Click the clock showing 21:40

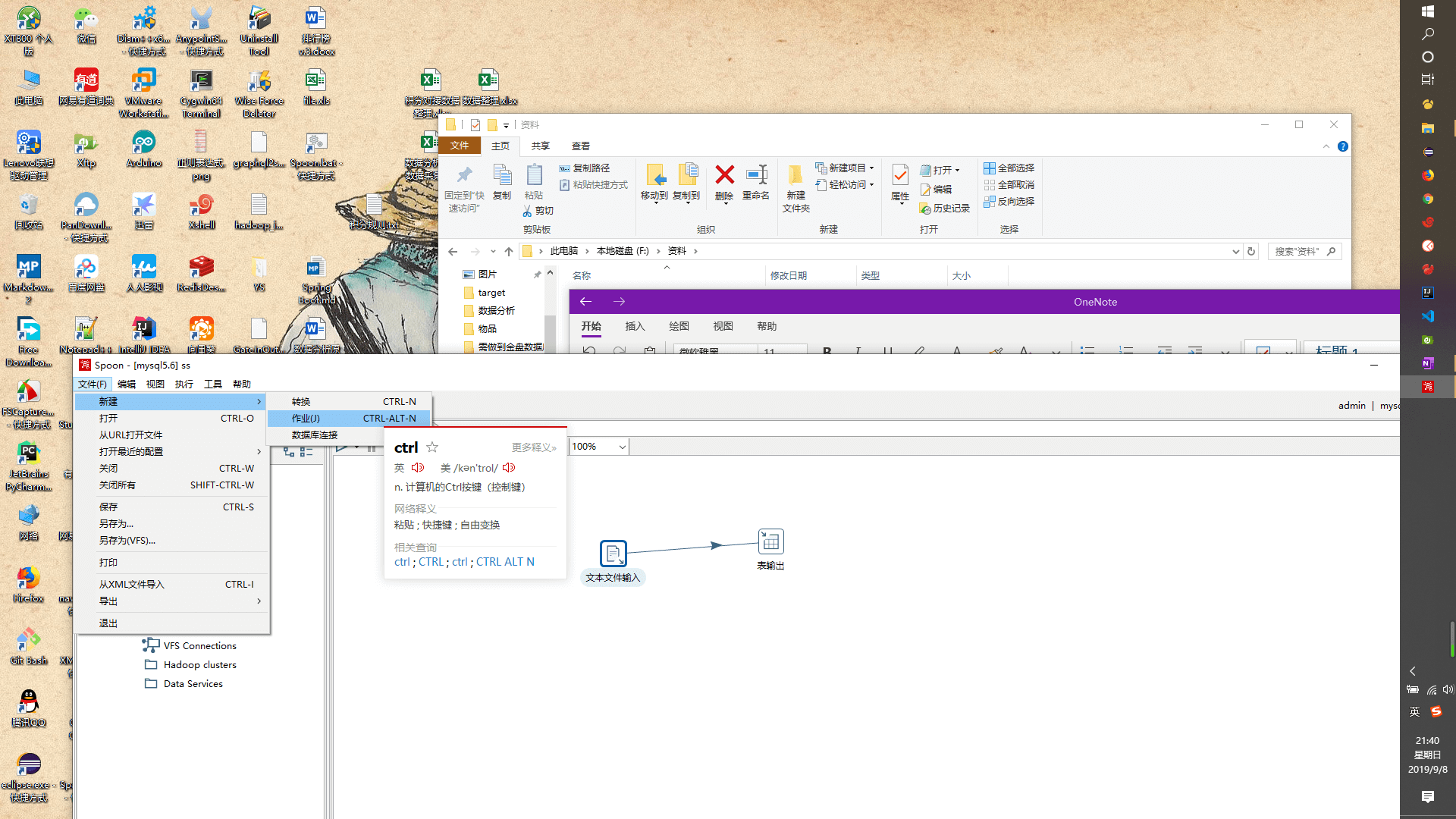tap(1427, 741)
